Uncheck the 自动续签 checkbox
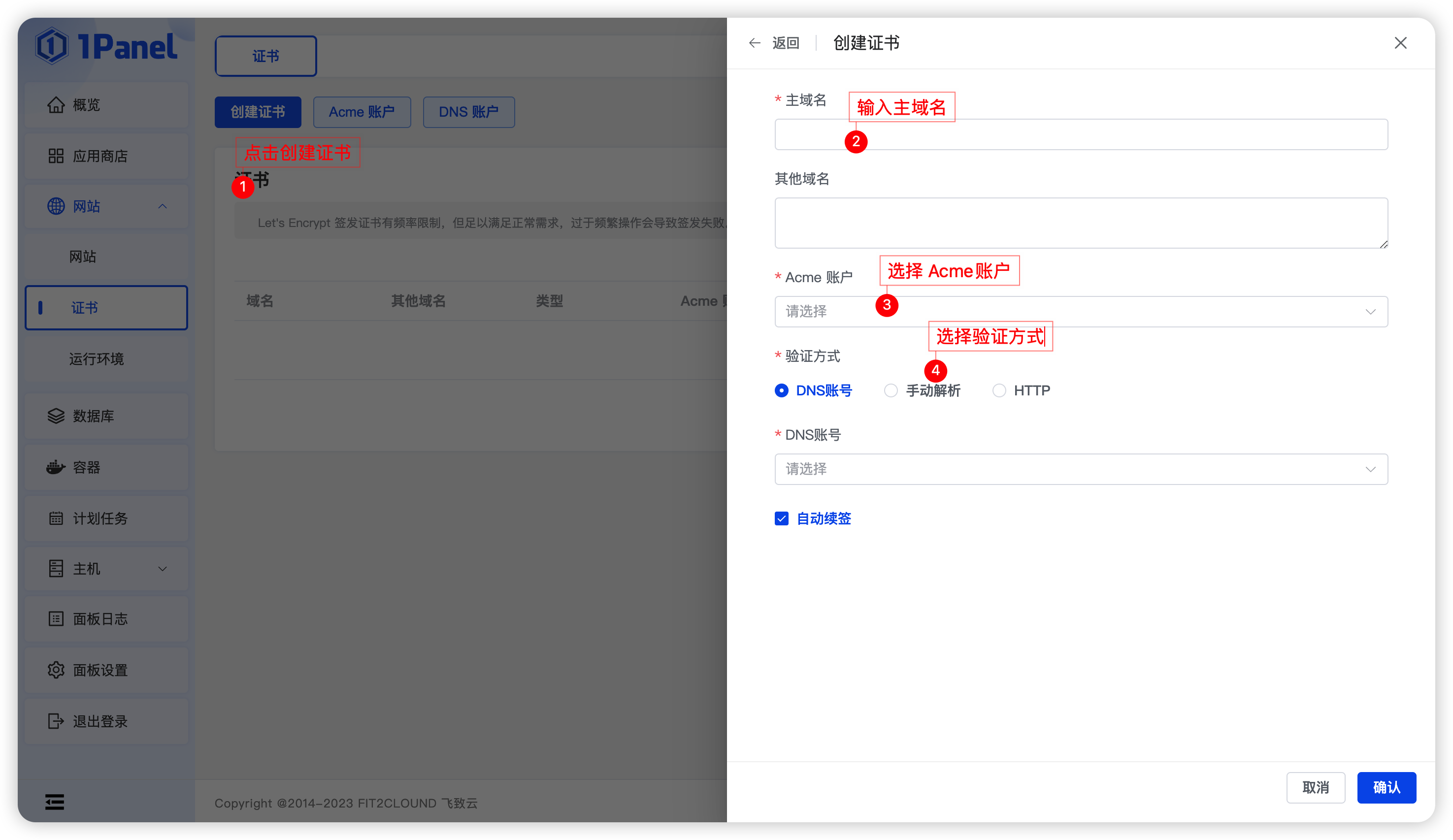The width and height of the screenshot is (1453, 840). pyautogui.click(x=781, y=518)
